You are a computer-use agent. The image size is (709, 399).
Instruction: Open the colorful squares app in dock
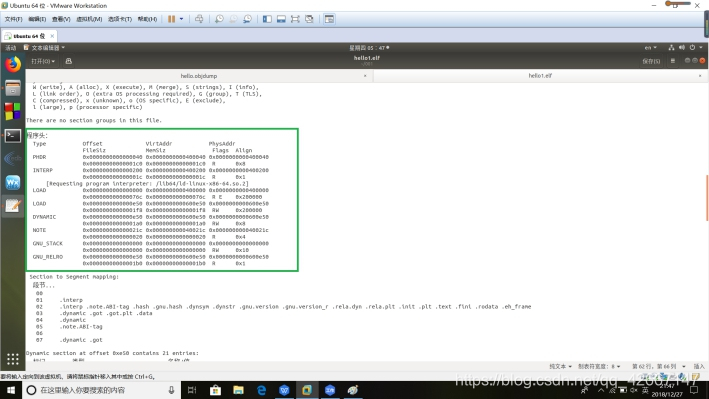point(13,112)
